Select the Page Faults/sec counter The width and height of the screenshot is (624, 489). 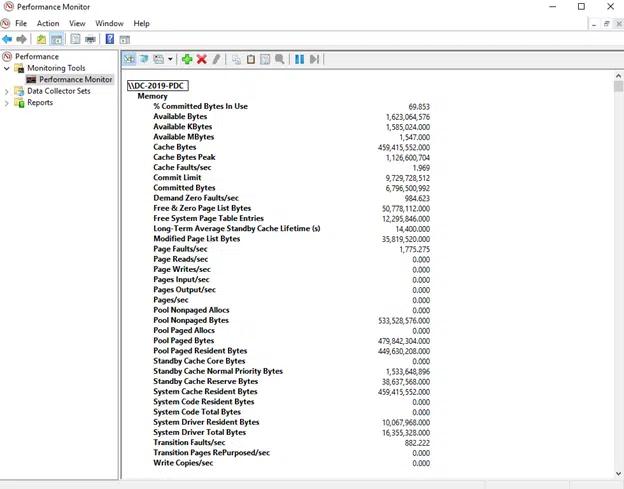180,249
